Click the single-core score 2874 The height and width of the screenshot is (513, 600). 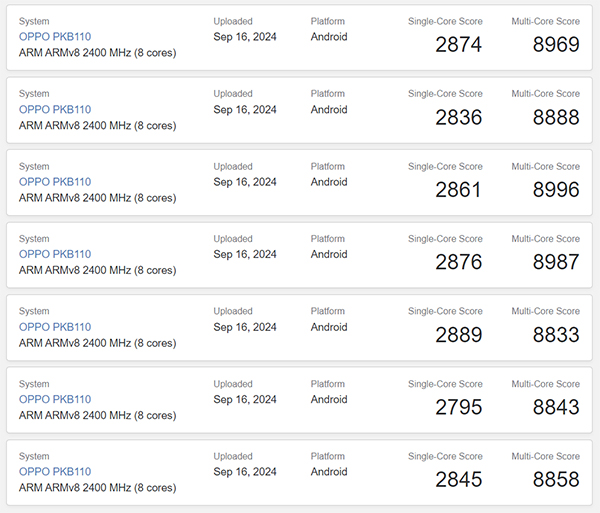pyautogui.click(x=459, y=45)
